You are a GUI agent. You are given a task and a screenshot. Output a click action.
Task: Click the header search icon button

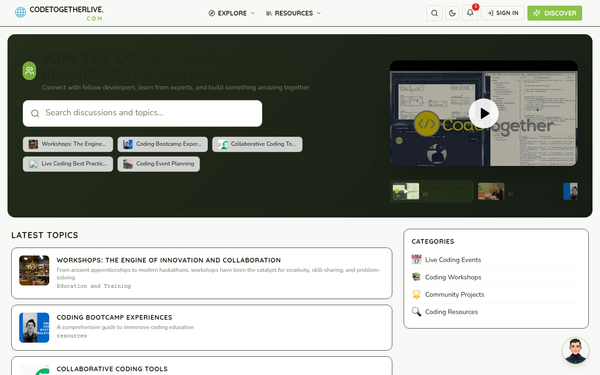pos(434,13)
